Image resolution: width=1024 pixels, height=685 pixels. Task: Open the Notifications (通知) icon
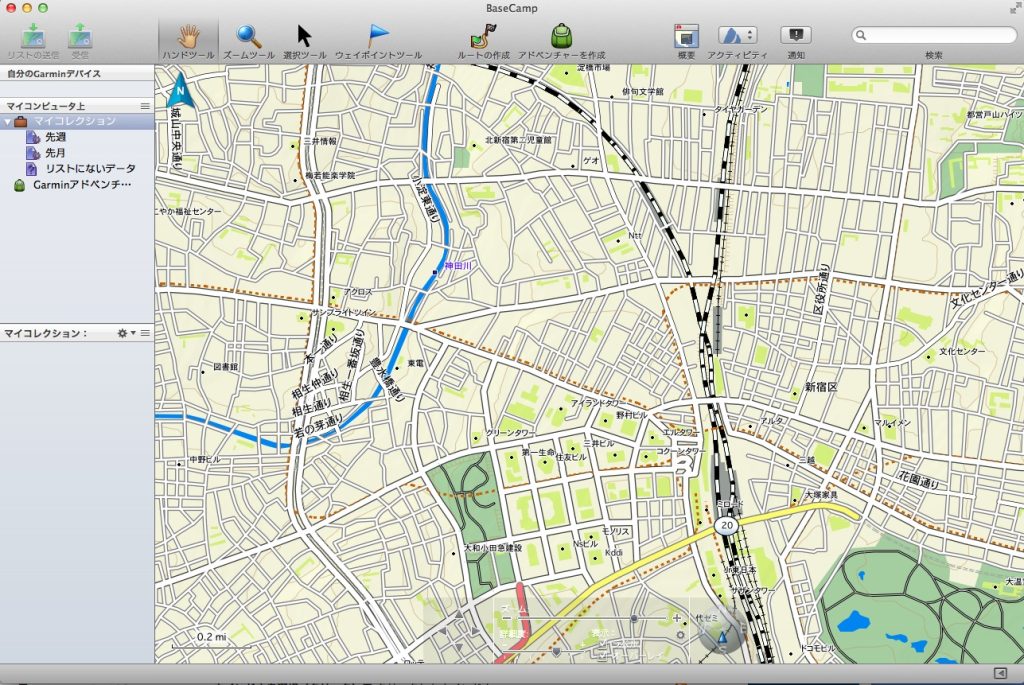click(x=796, y=36)
